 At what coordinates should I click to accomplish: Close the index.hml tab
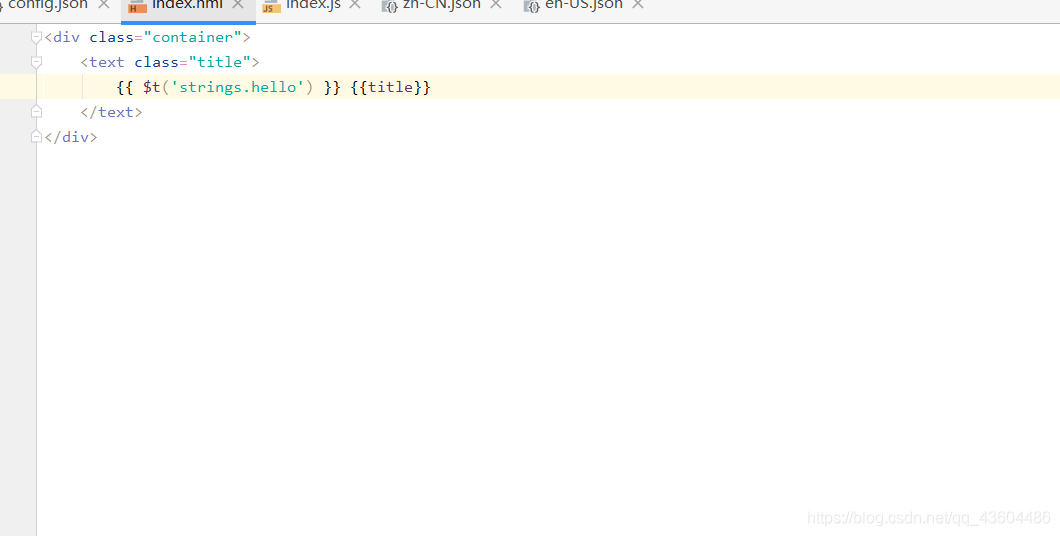tap(238, 5)
